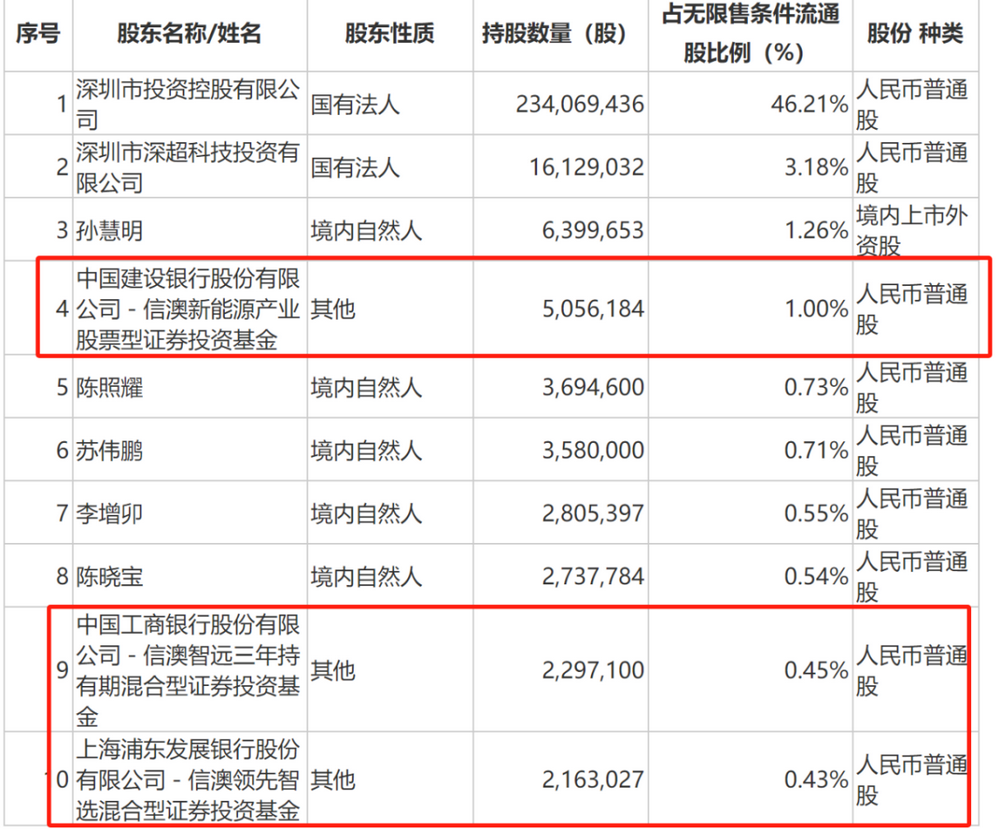
Task: Click the 股东名称/姓名 column header
Action: (x=189, y=33)
